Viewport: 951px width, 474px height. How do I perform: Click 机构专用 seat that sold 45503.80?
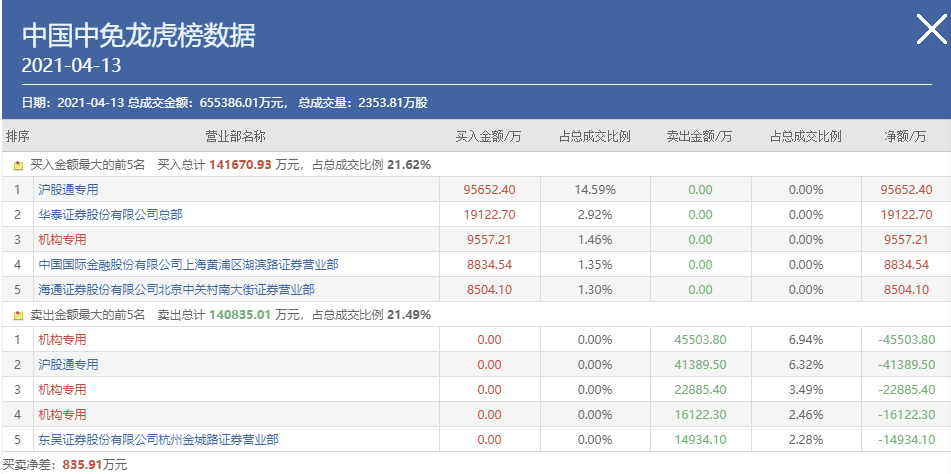(62, 340)
